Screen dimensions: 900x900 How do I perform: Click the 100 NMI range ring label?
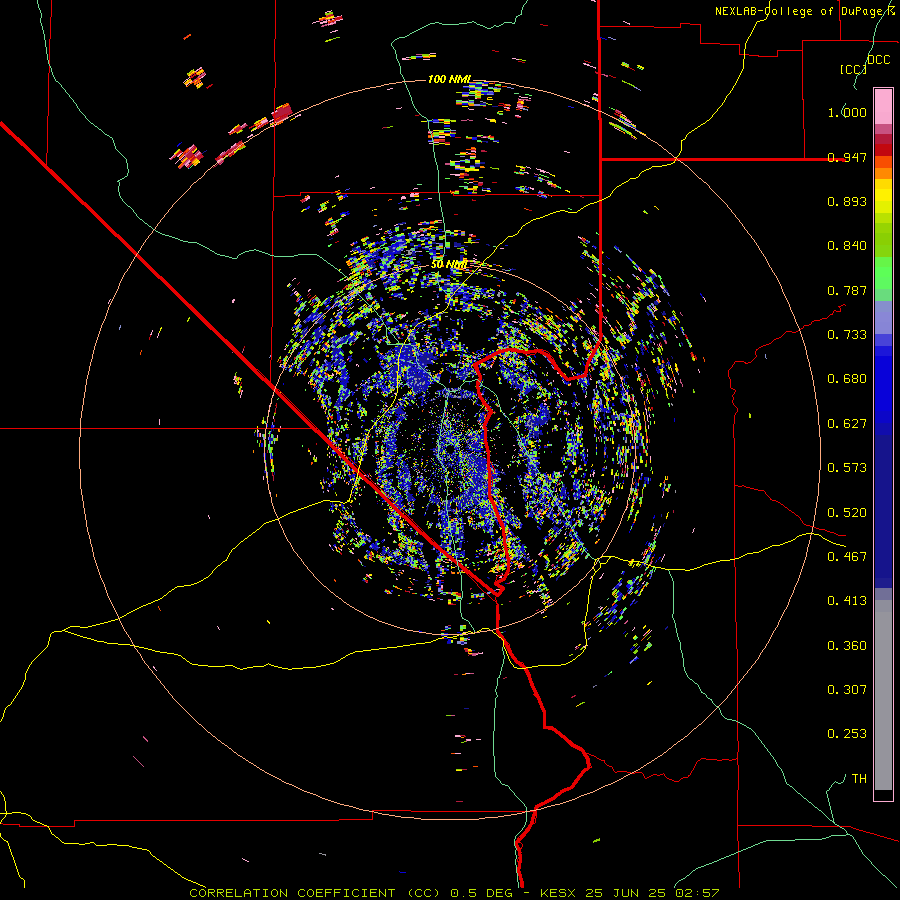449,79
